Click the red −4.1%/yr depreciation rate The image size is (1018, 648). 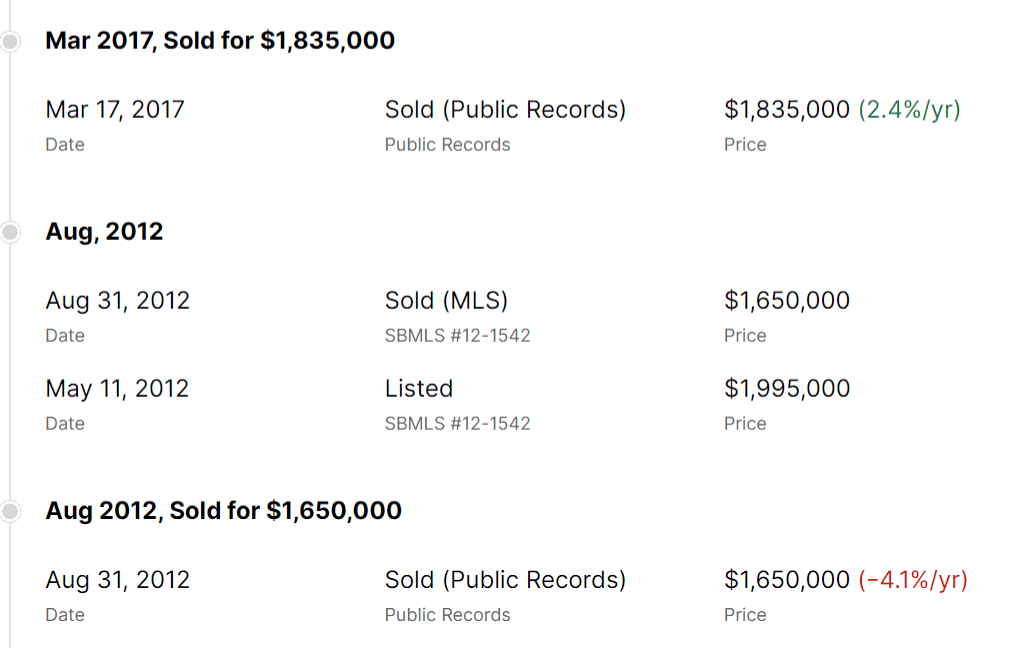click(913, 580)
